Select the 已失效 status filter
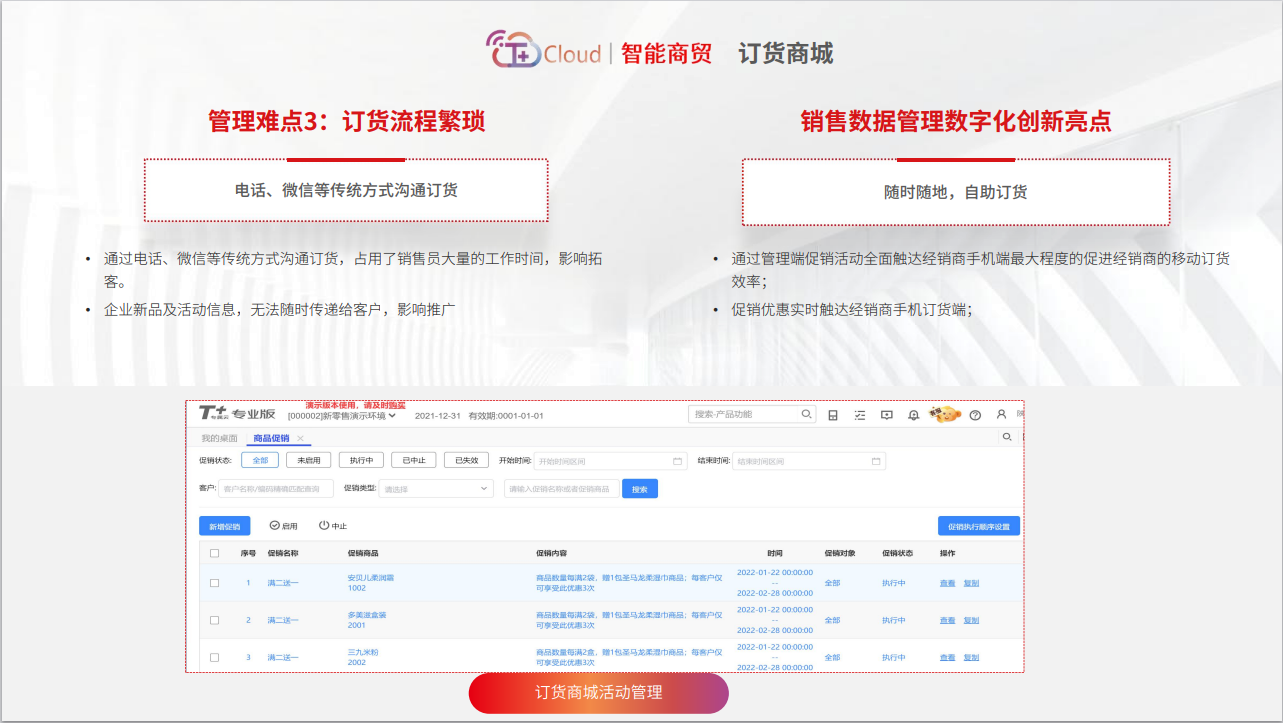The image size is (1283, 723). pos(466,460)
